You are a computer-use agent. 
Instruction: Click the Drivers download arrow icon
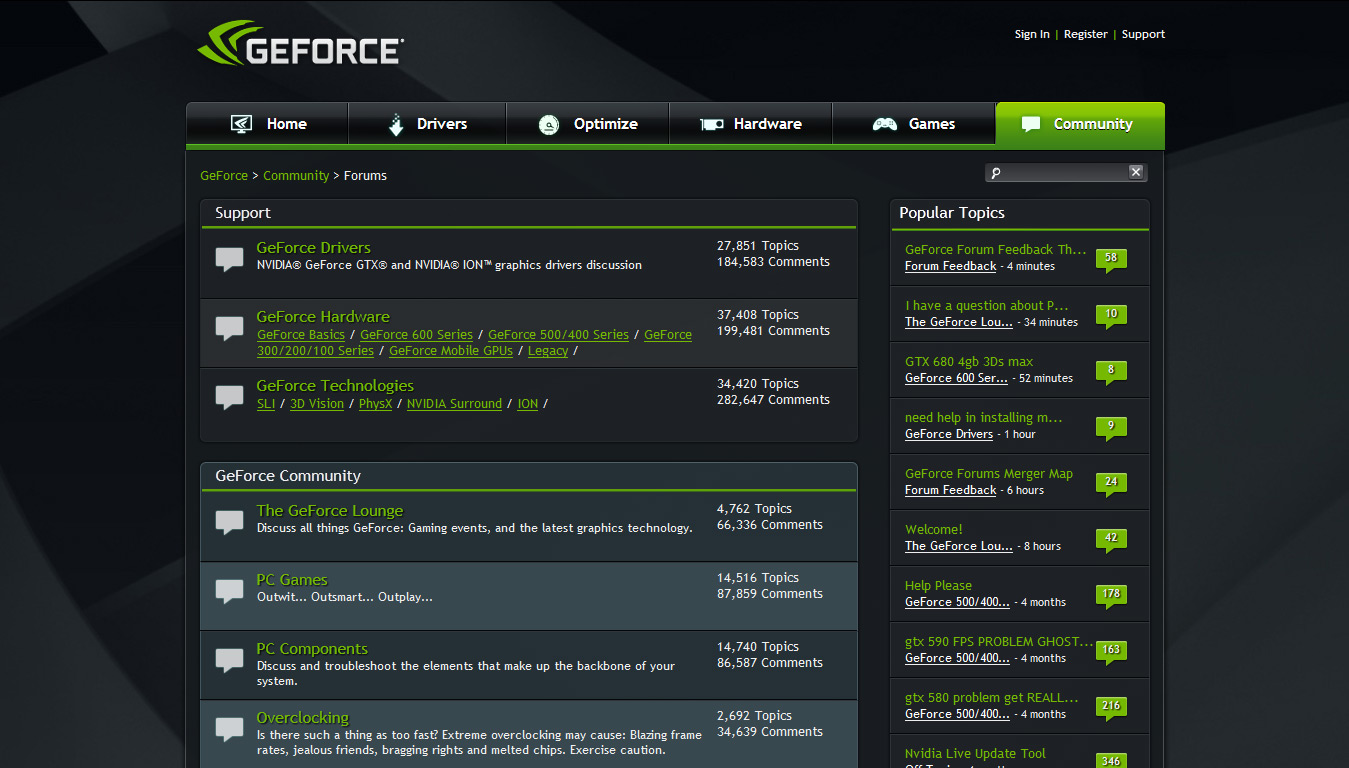coord(396,124)
